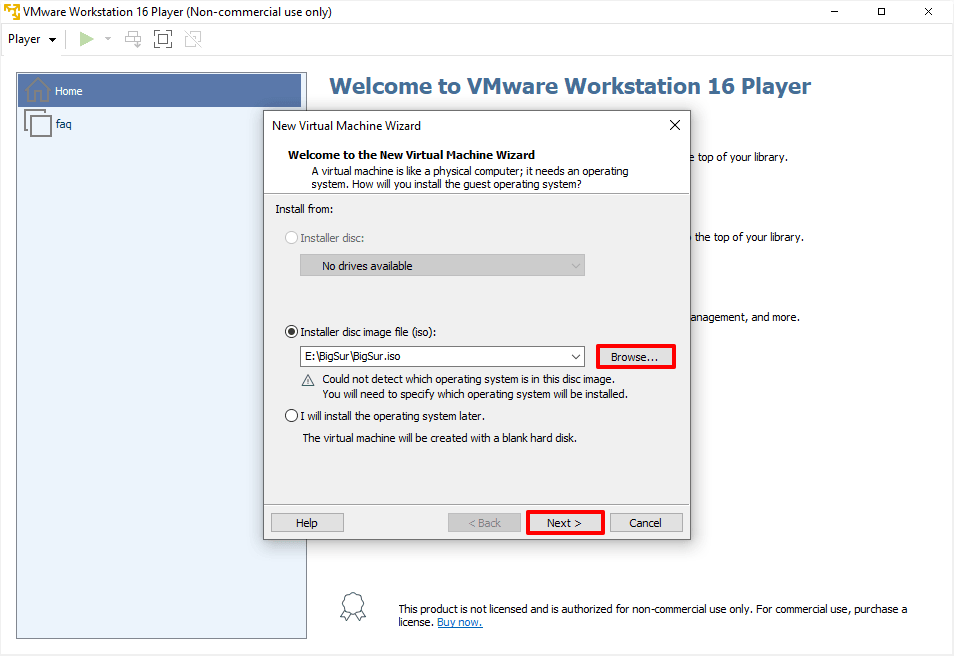This screenshot has height=656, width=954.
Task: Choose I will install operating system later
Action: pyautogui.click(x=292, y=416)
